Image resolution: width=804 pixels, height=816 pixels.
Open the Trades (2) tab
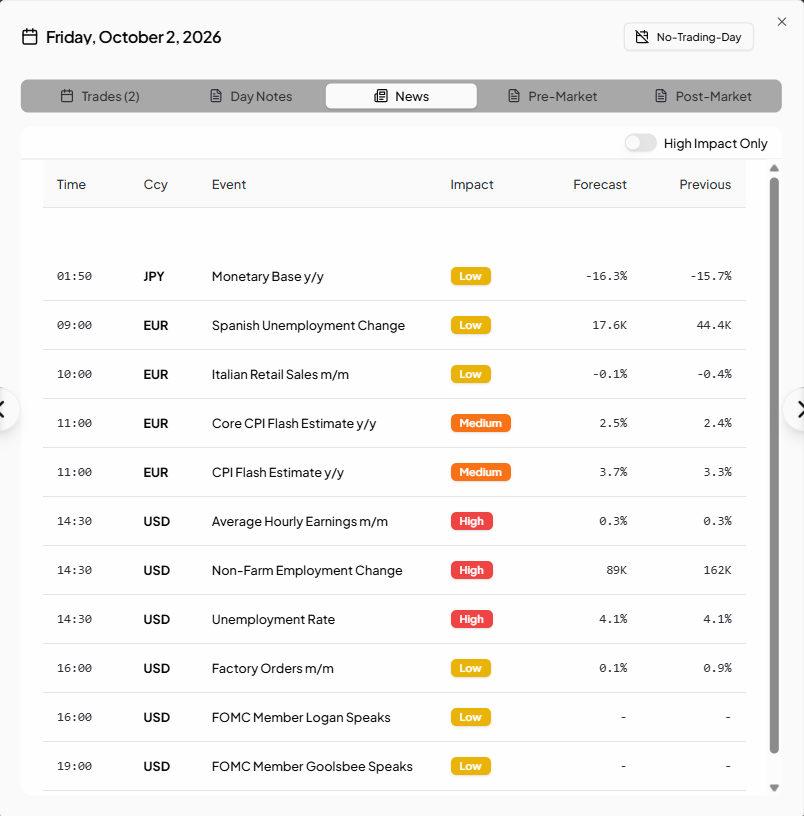coord(100,96)
